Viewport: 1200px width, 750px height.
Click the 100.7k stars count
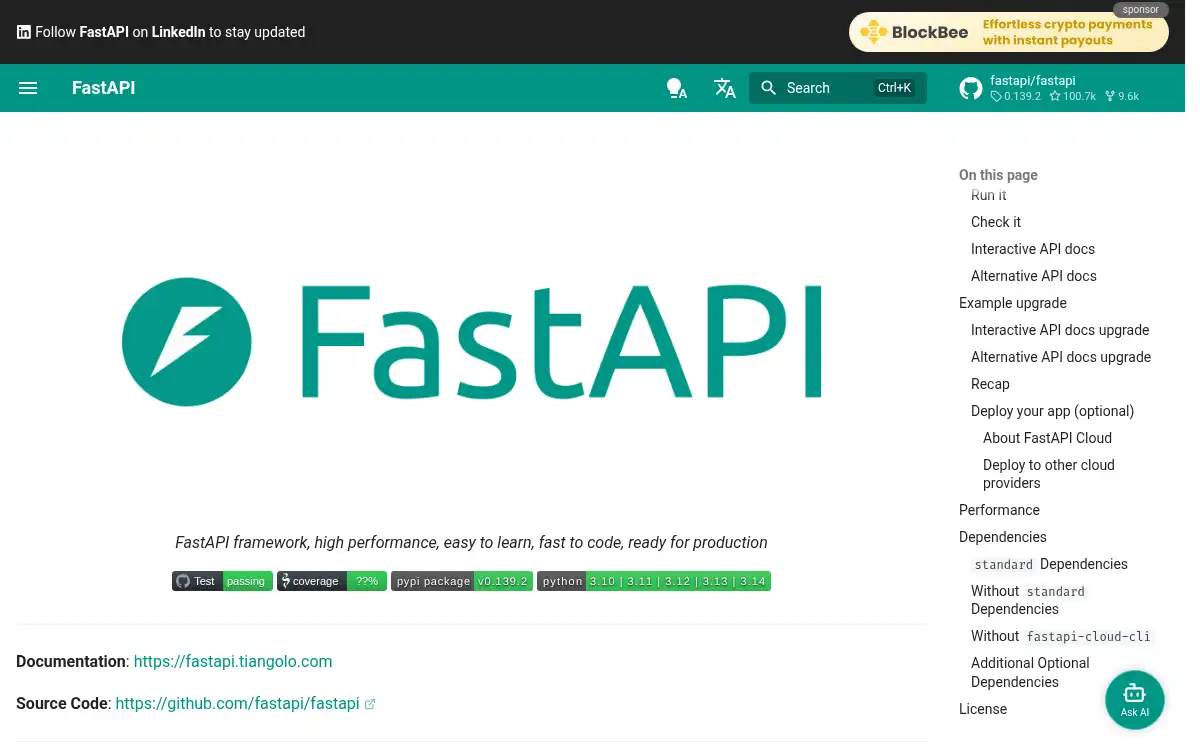coord(1073,97)
